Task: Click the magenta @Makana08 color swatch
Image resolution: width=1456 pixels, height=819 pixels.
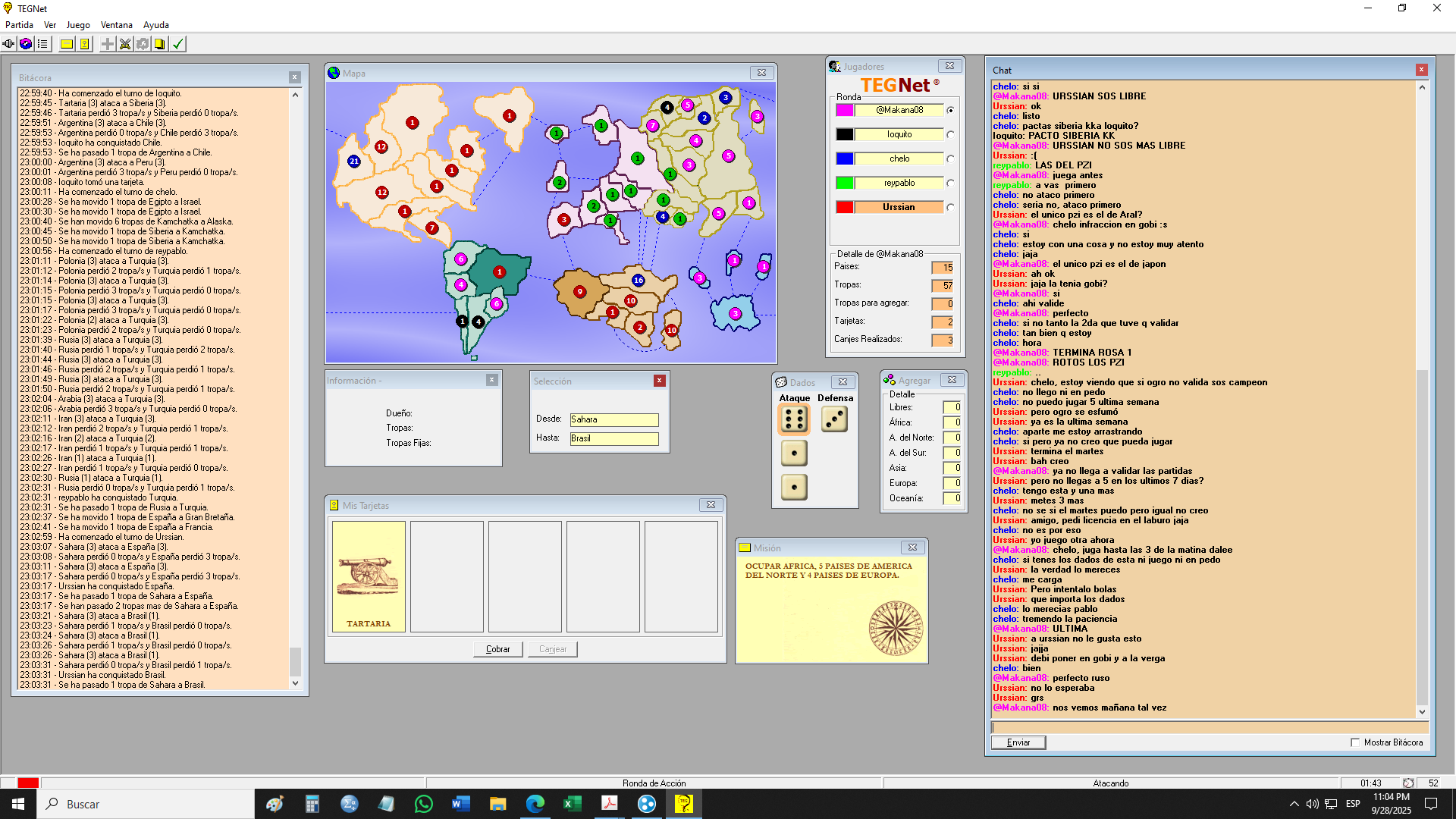Action: tap(844, 111)
